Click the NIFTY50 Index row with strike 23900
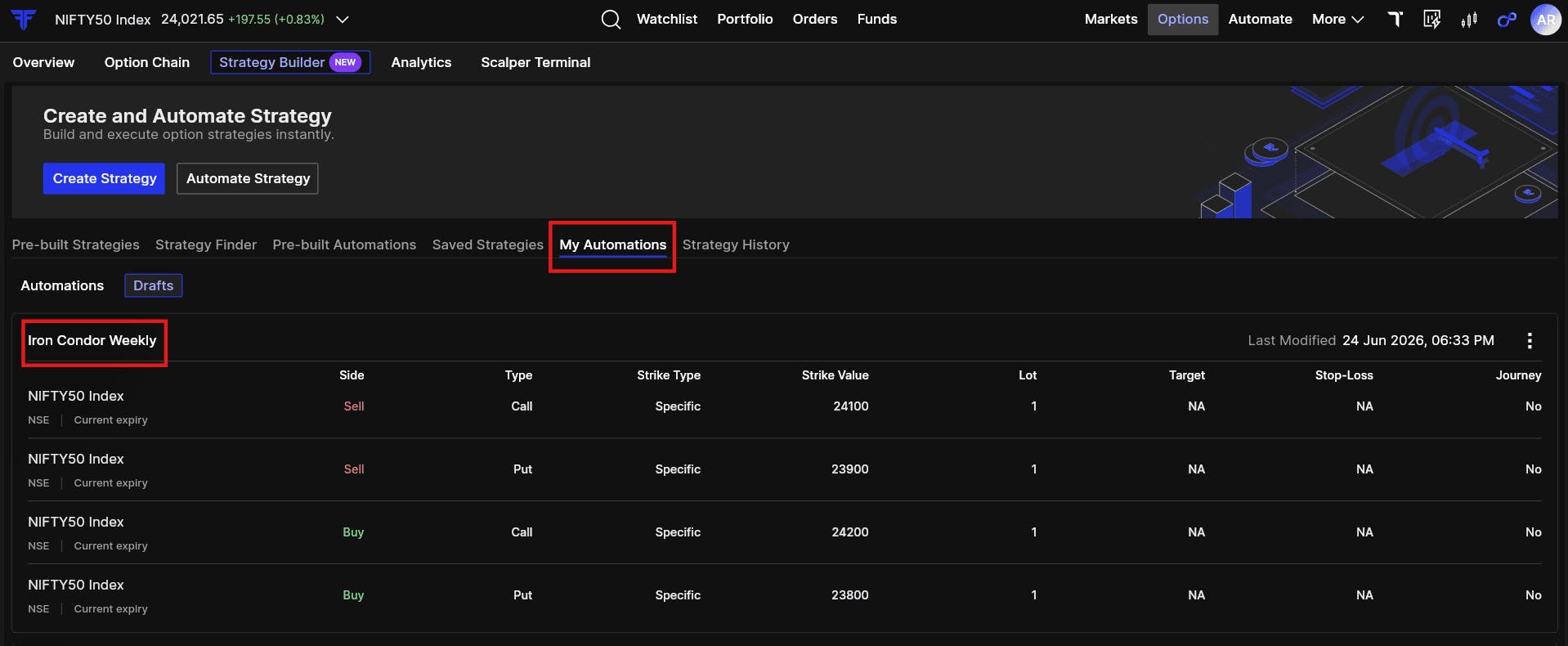Screen dimensions: 1568x646 (784, 469)
